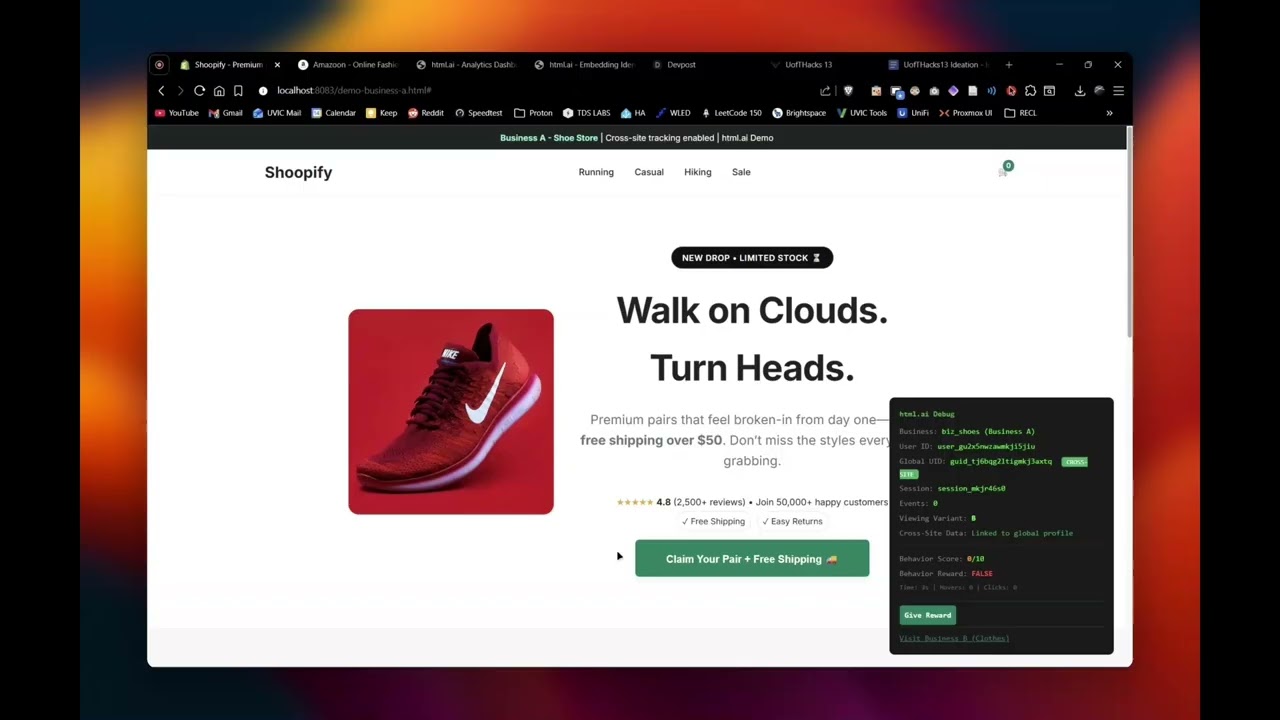Click the CROSS-SITE green badge

point(1074,462)
